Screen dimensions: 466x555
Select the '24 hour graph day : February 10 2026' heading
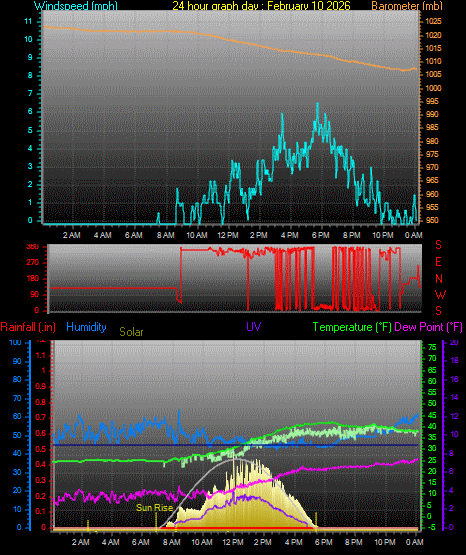point(261,5)
